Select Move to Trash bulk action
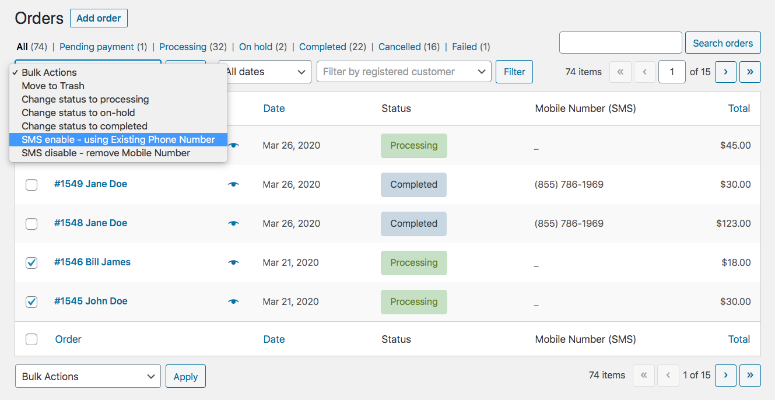Viewport: 775px width, 400px height. pos(118,86)
